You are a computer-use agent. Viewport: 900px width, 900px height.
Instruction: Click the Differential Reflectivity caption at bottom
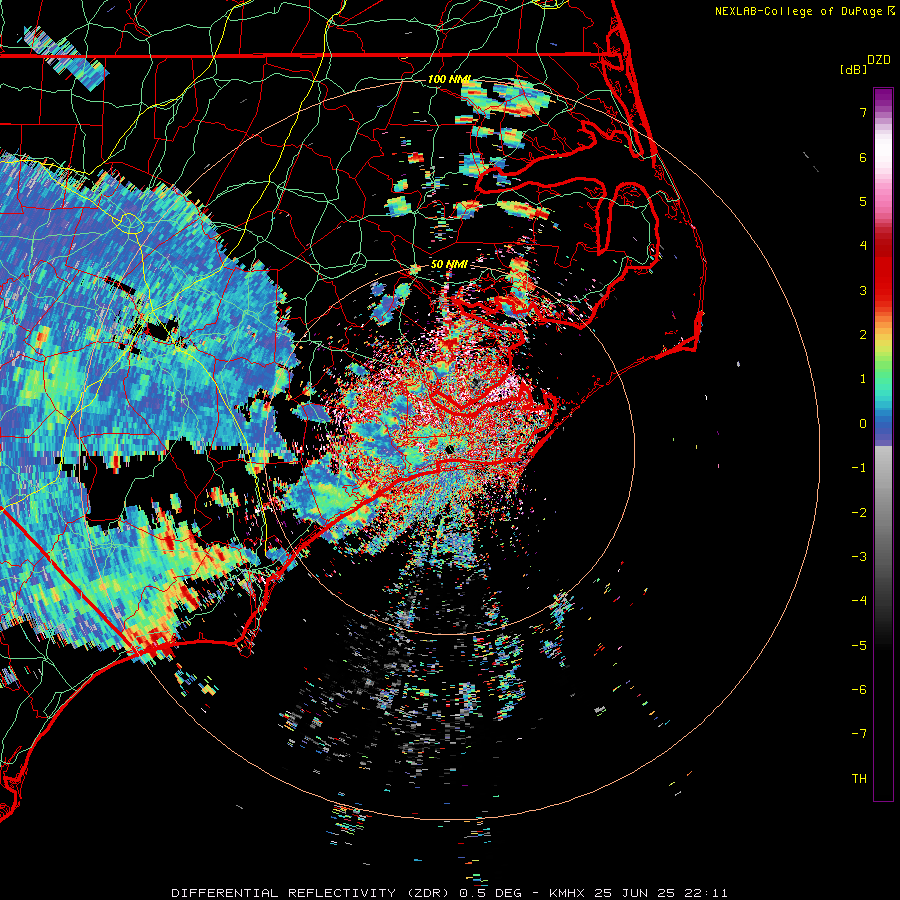tap(449, 893)
